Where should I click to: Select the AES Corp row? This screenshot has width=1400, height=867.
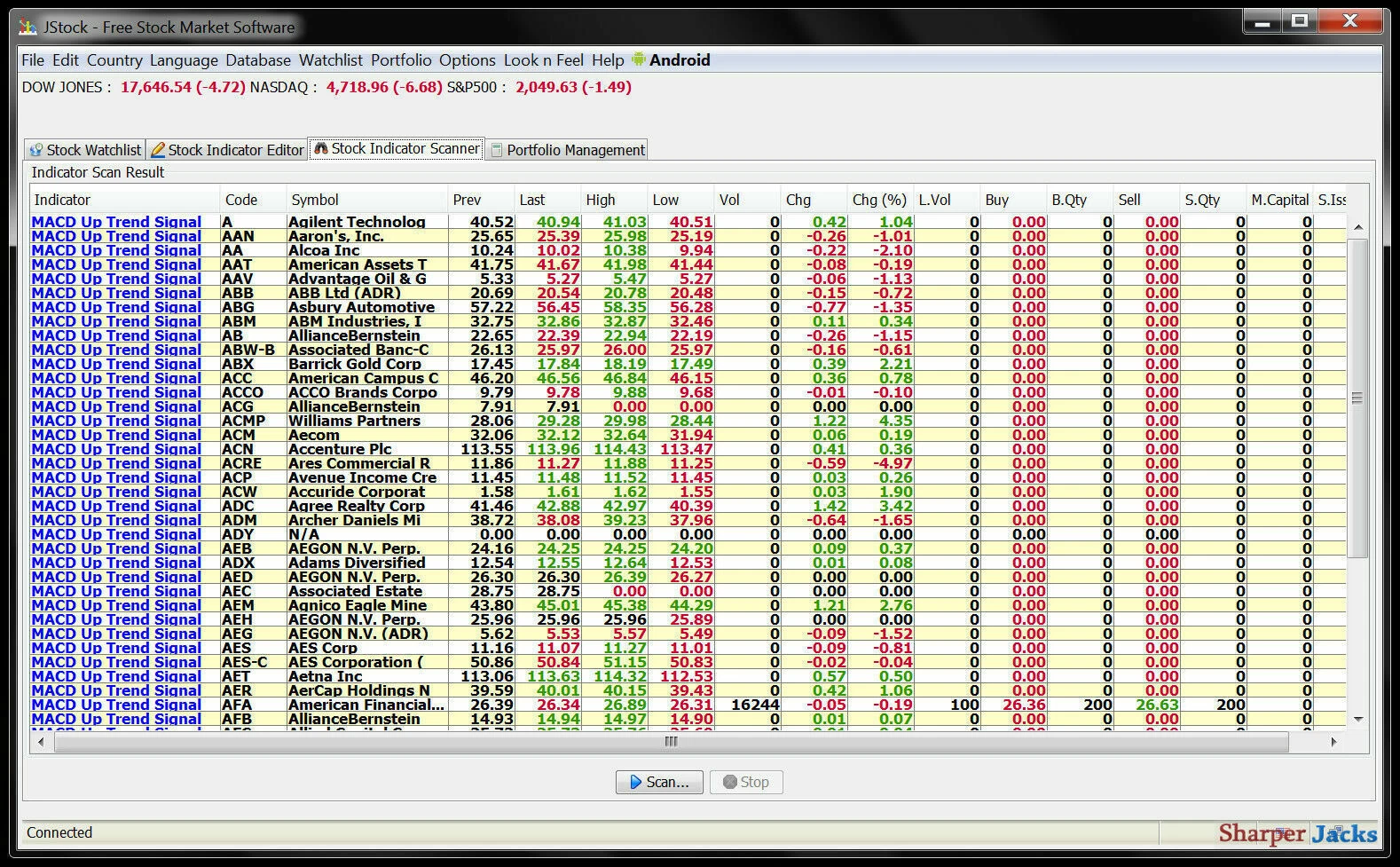pyautogui.click(x=688, y=648)
